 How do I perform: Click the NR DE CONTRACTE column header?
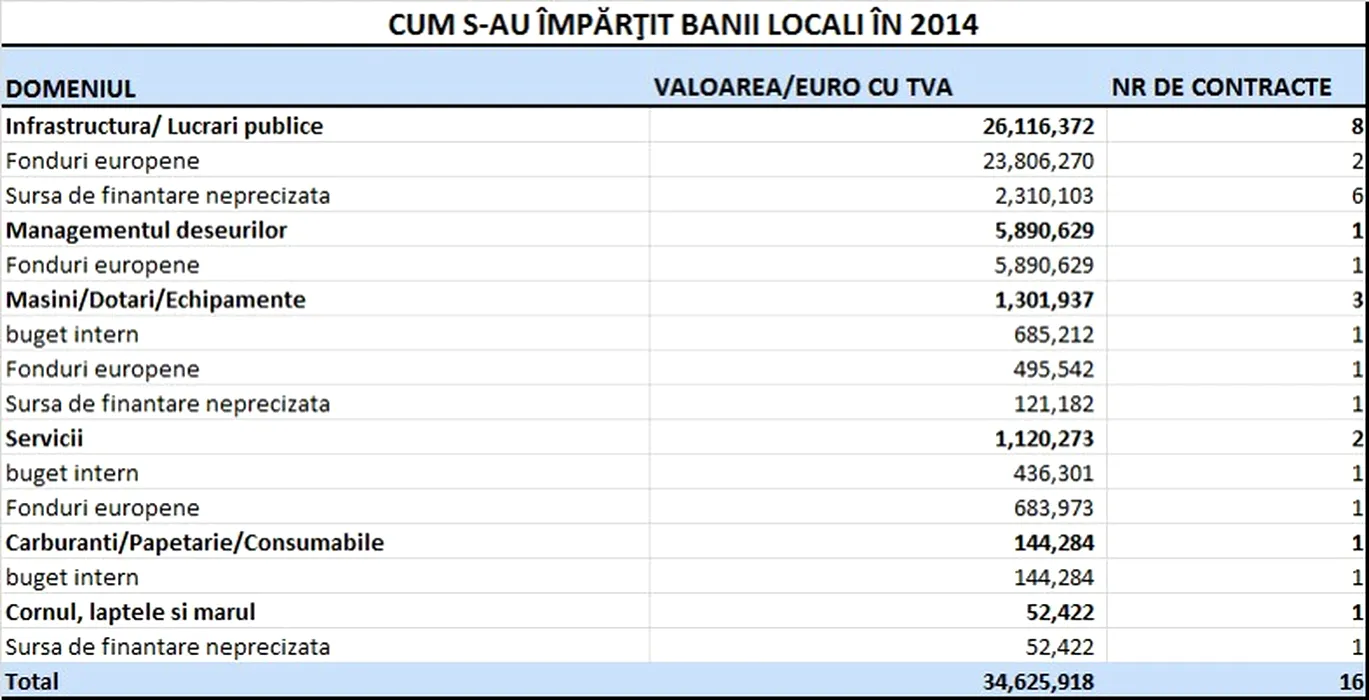tap(1221, 87)
